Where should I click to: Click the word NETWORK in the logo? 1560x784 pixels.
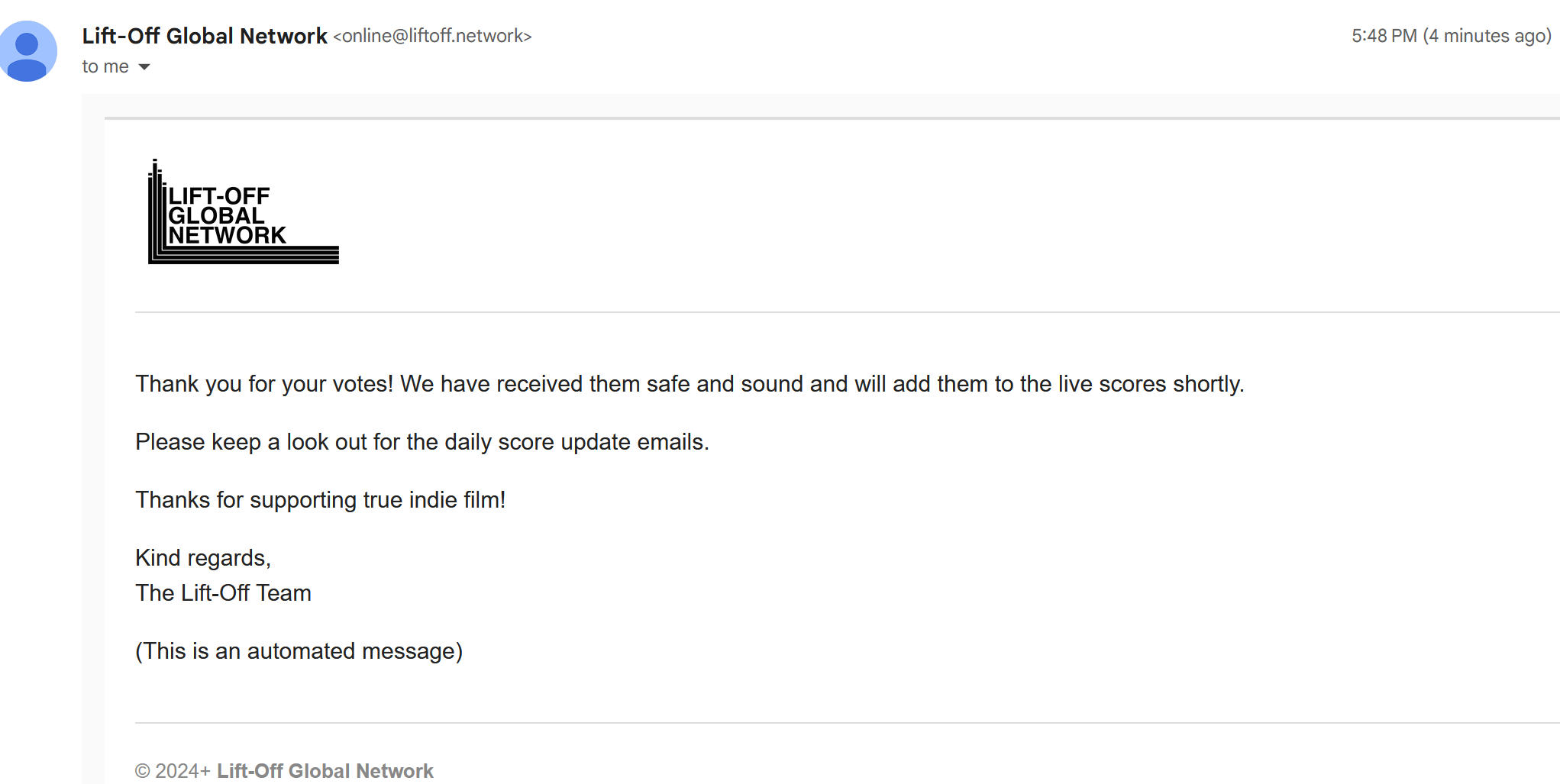(x=228, y=235)
